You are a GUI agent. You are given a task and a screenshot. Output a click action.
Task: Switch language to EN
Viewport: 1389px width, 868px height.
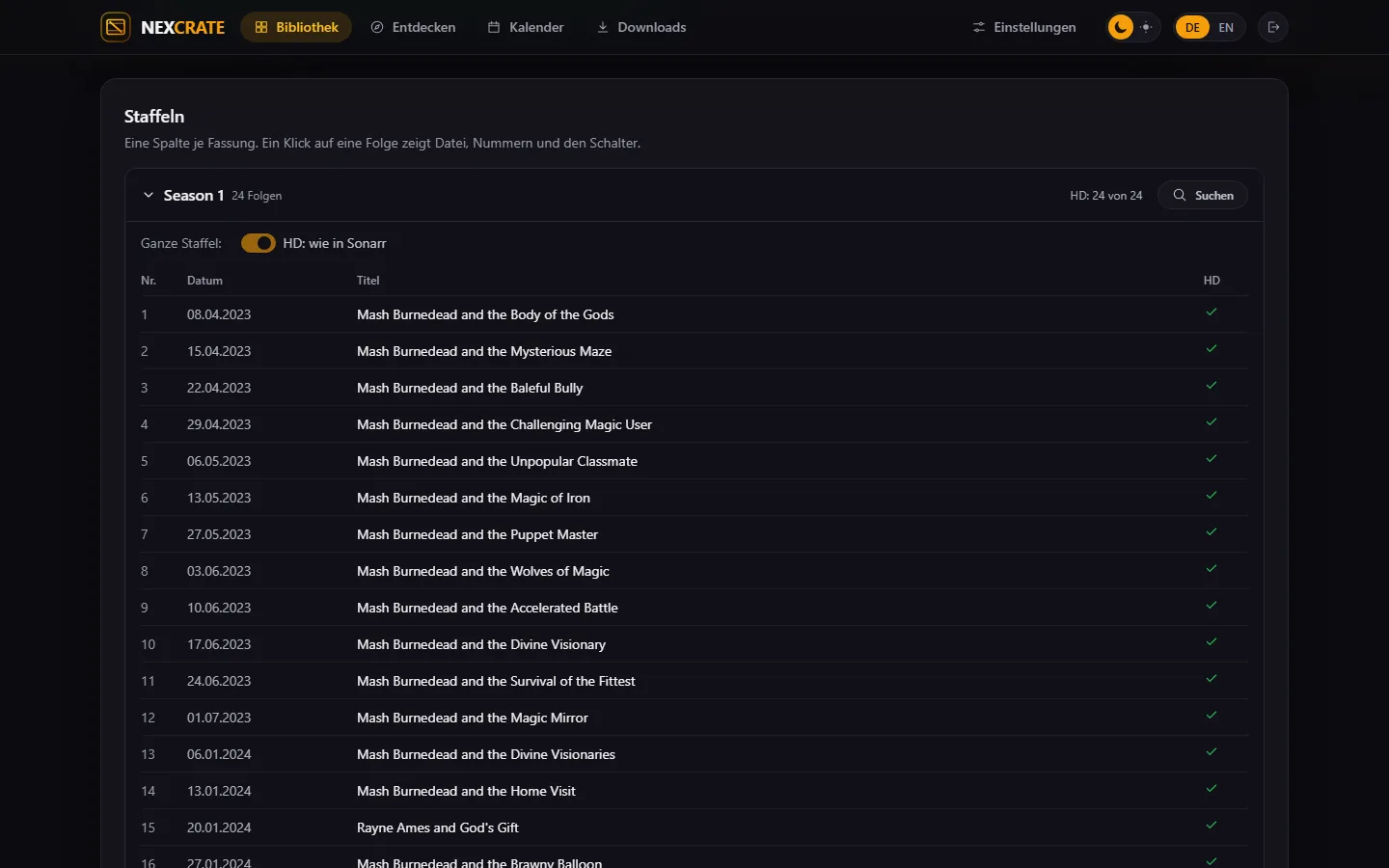[x=1226, y=27]
